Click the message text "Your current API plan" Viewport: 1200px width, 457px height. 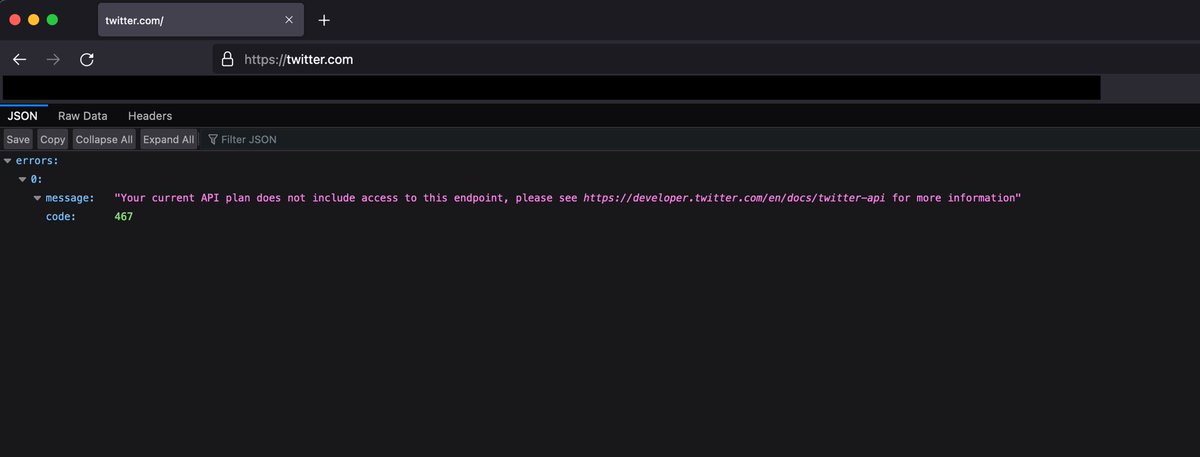click(185, 198)
